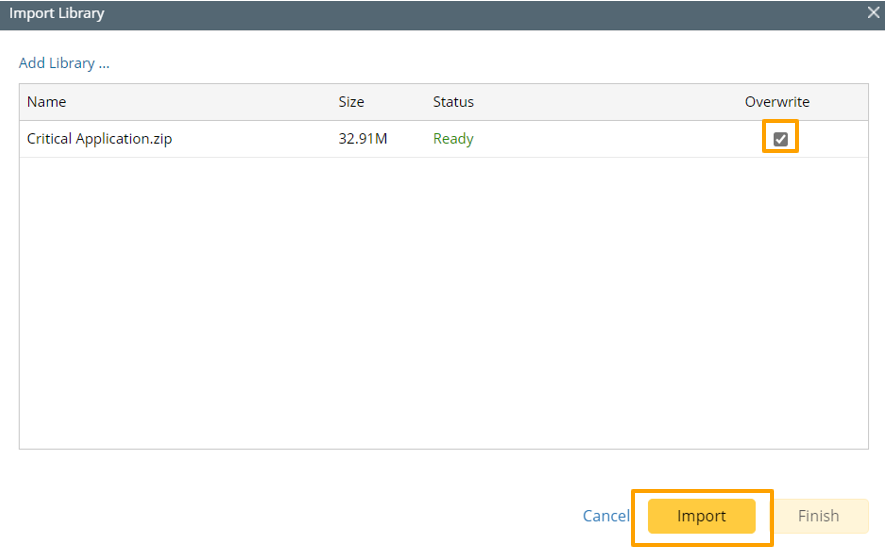Uncheck Overwrite for Critical Application.zip
885x555 pixels.
pyautogui.click(x=781, y=139)
